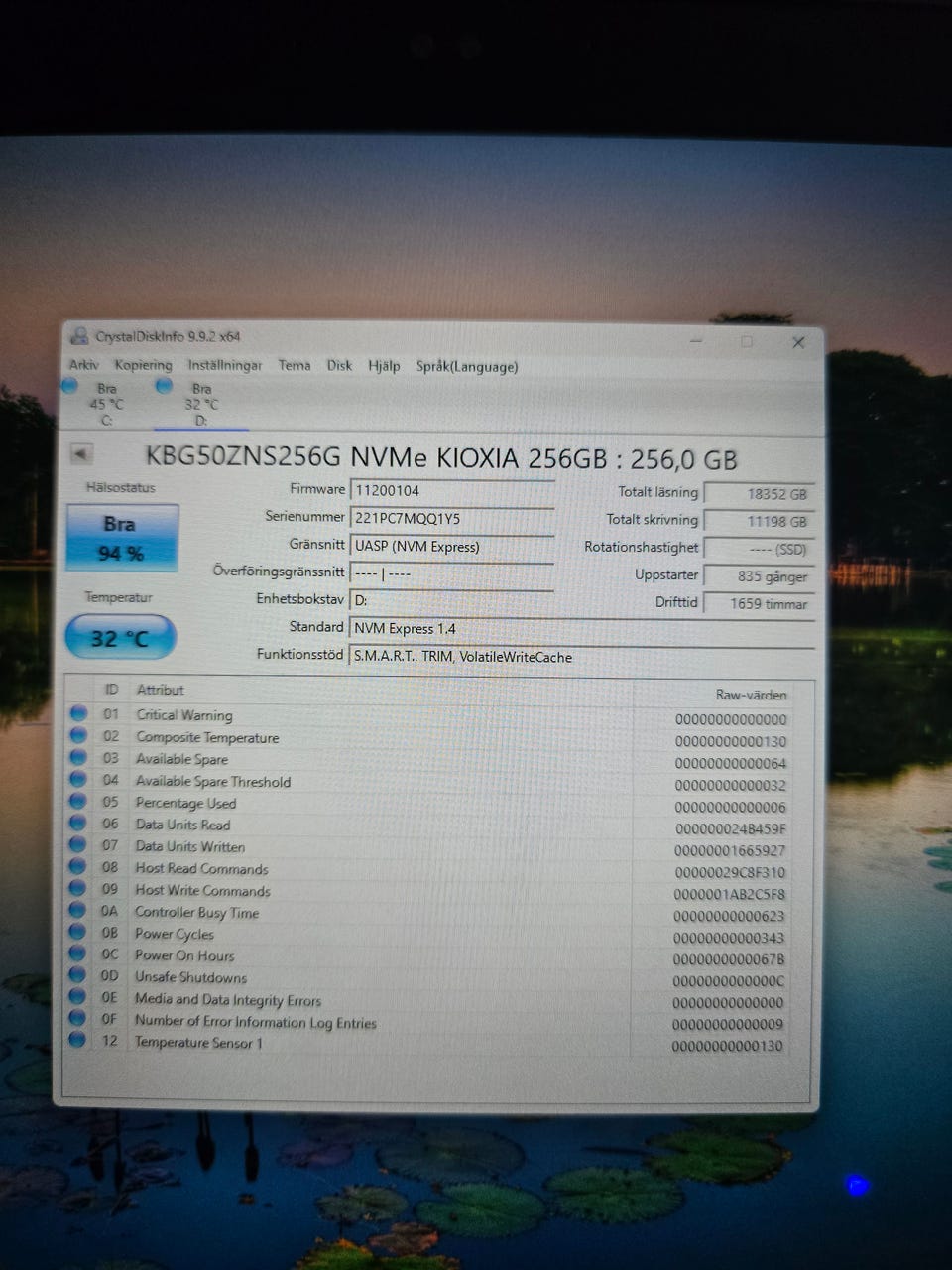Click the status icon for Data Units Read

(78, 823)
